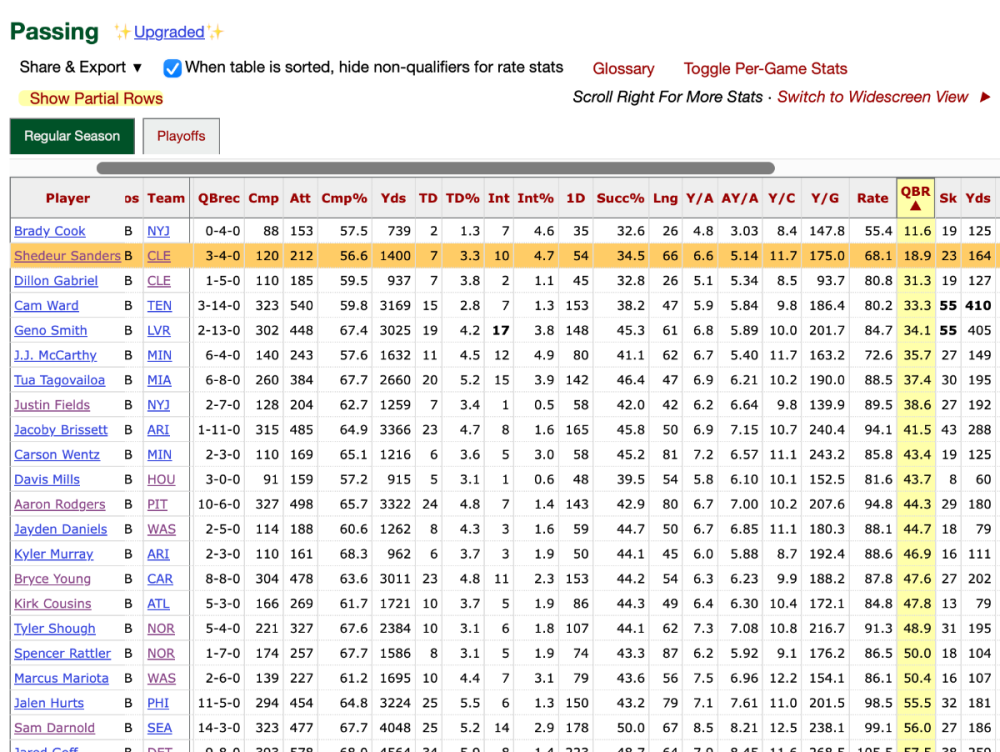Open the Glossary link

623,69
